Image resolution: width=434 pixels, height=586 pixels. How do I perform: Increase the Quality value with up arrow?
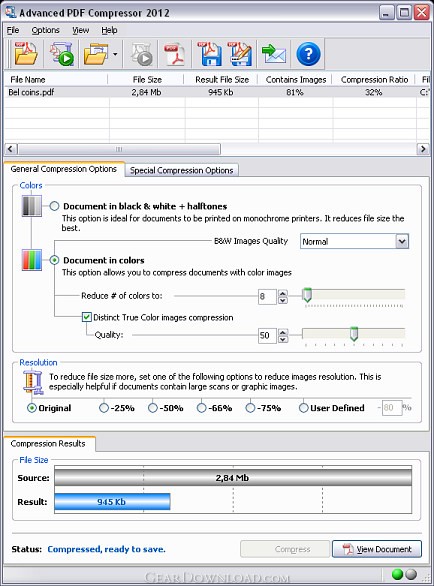point(283,331)
